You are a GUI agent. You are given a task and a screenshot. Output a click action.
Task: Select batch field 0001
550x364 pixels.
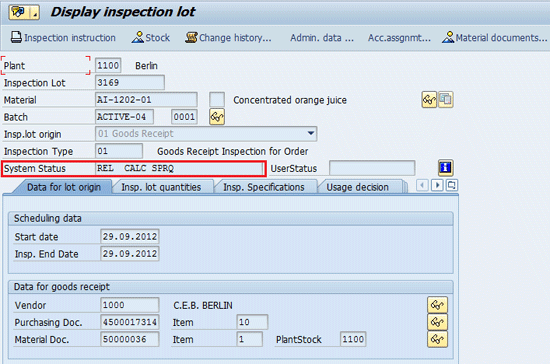click(x=184, y=117)
